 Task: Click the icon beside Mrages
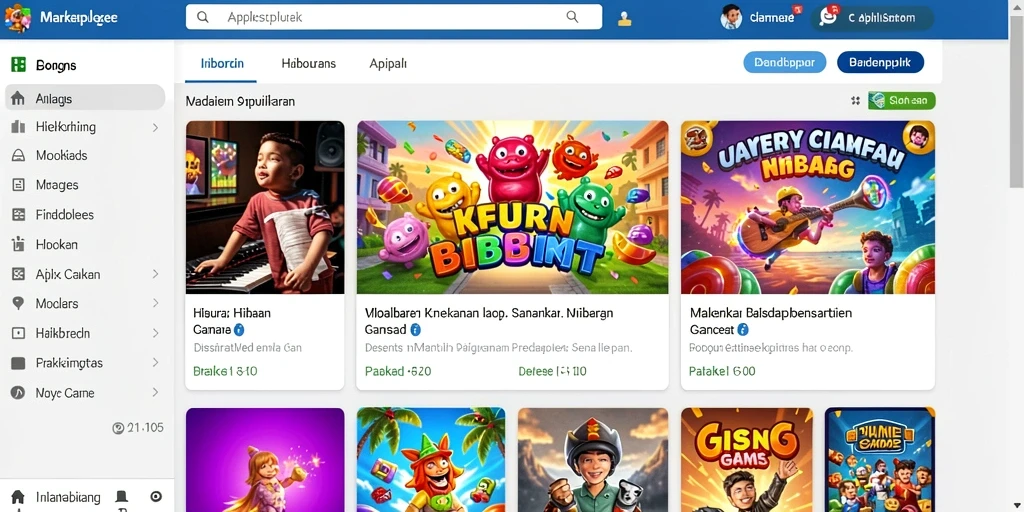(18, 185)
